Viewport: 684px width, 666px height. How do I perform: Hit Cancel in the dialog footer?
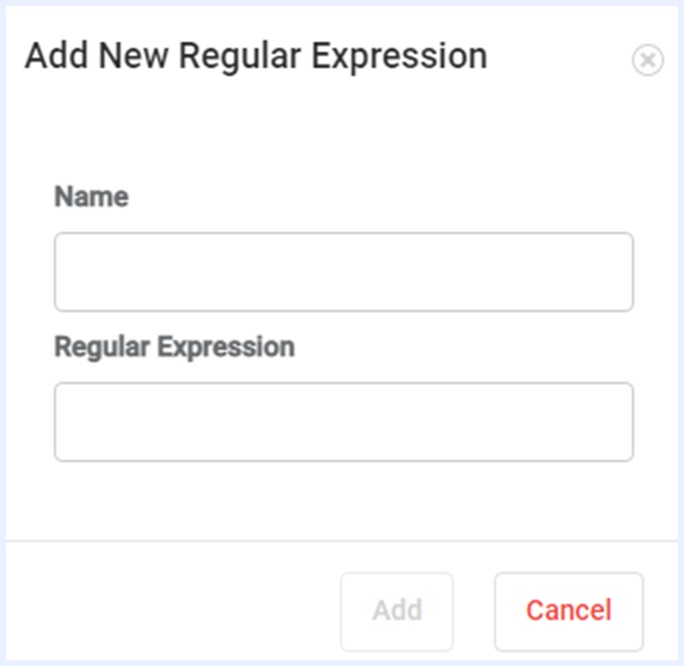click(568, 610)
